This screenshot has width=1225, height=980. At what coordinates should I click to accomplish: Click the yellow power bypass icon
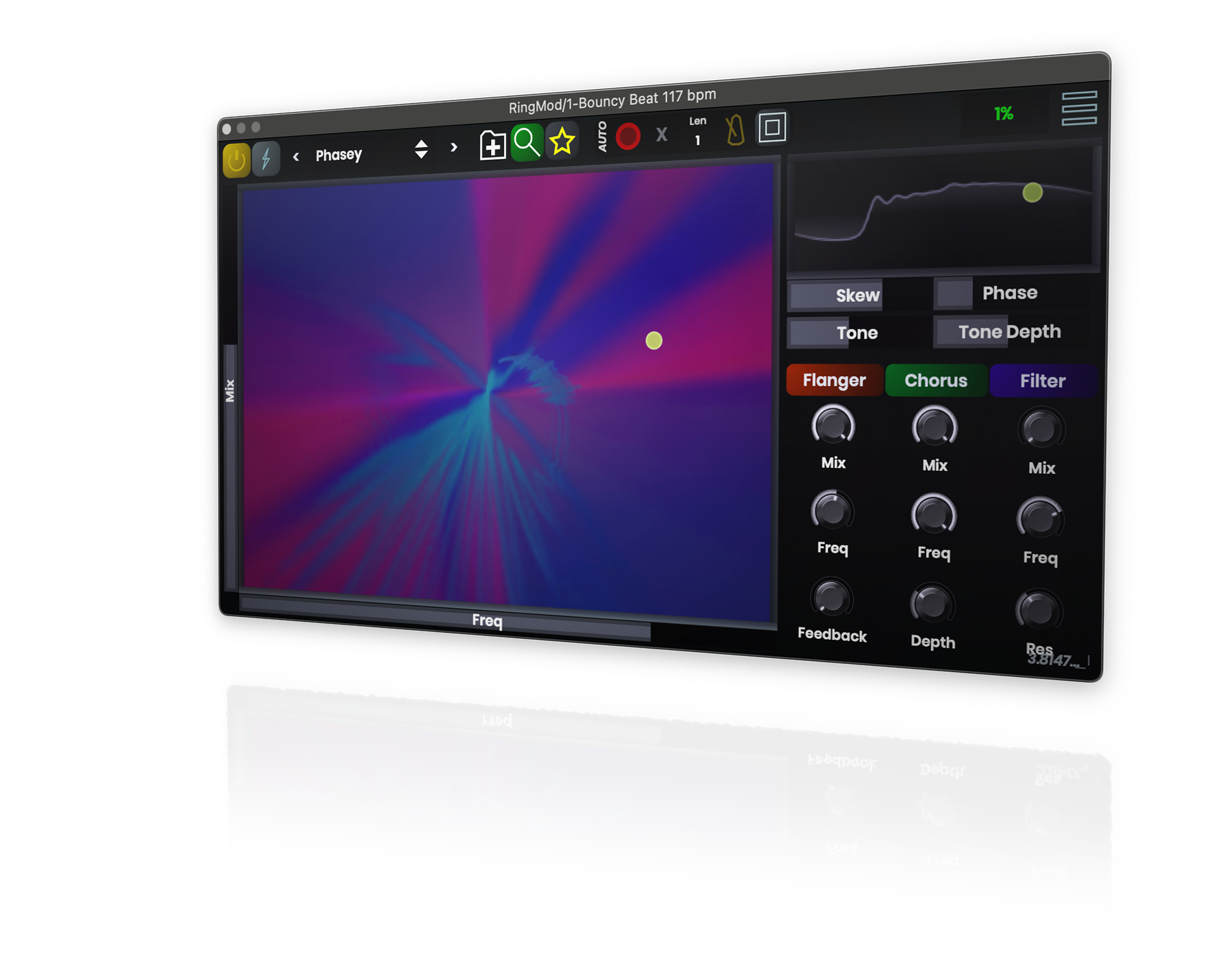(x=236, y=160)
